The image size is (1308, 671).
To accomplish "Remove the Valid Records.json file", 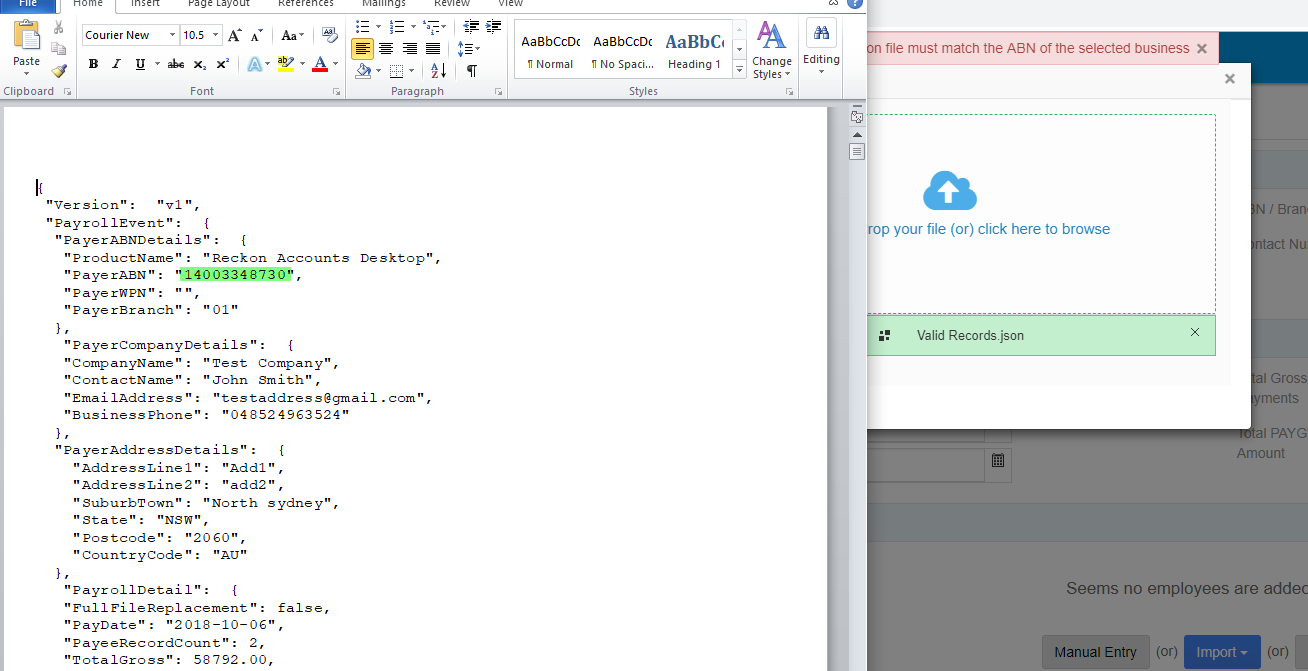I will click(1194, 332).
